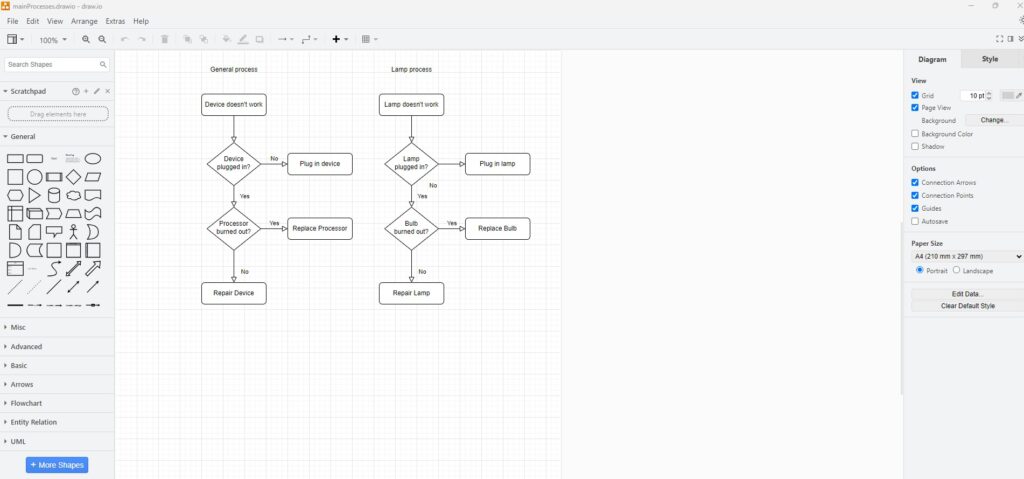The image size is (1024, 479).
Task: Click the Clear Default Style button
Action: point(967,306)
